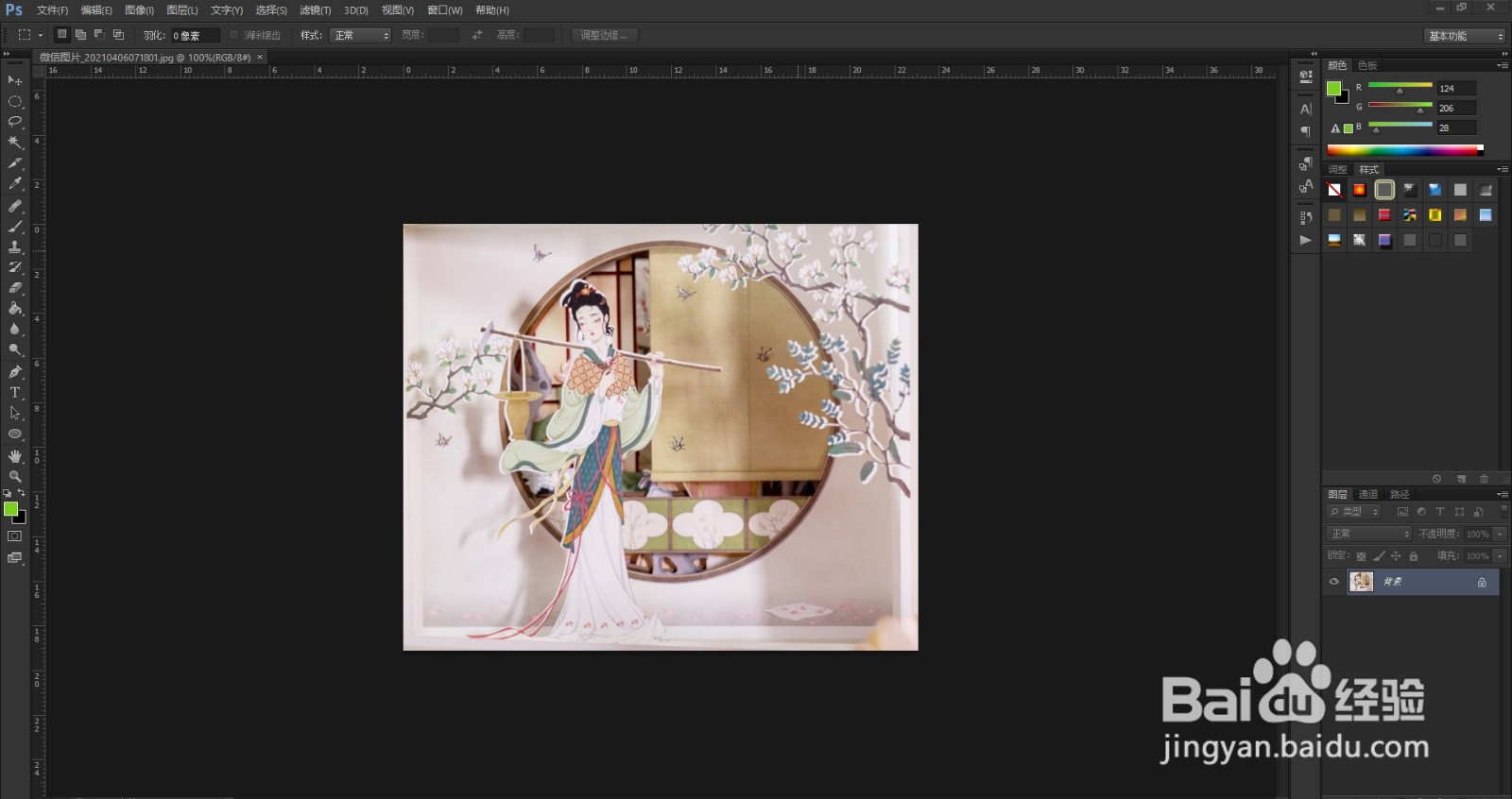The image size is (1512, 799).
Task: Select the Magic Wand tool
Action: coord(14,143)
